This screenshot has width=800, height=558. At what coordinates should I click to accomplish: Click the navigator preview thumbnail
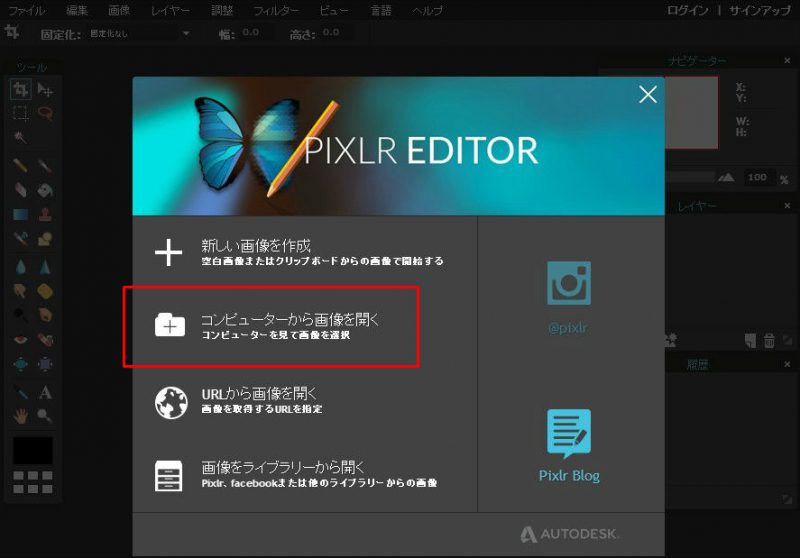(691, 113)
